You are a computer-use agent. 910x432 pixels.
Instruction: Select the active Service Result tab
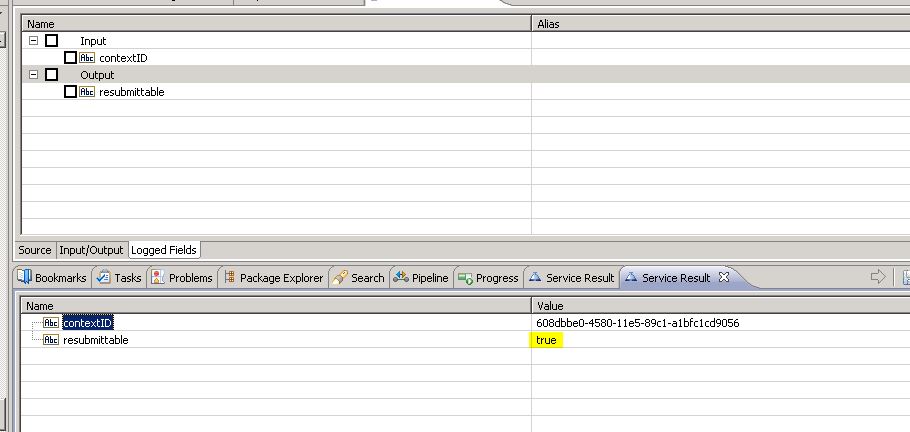pos(676,278)
